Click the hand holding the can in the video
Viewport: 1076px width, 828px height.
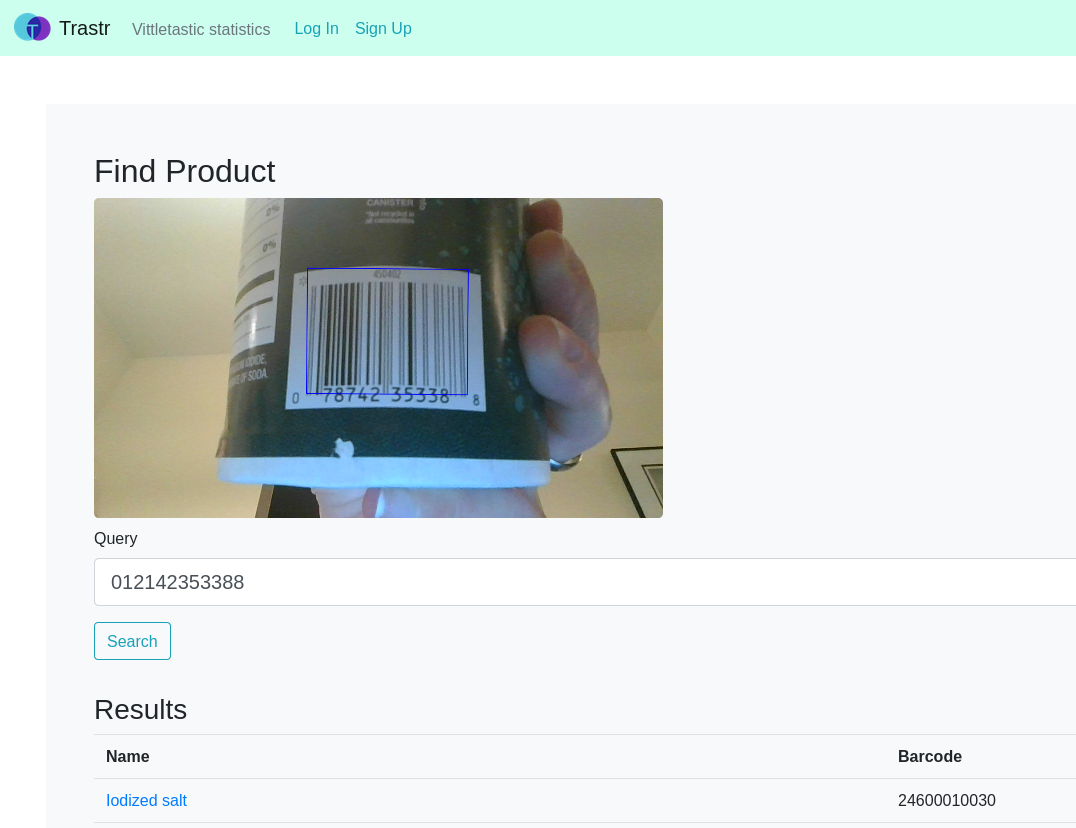click(564, 329)
